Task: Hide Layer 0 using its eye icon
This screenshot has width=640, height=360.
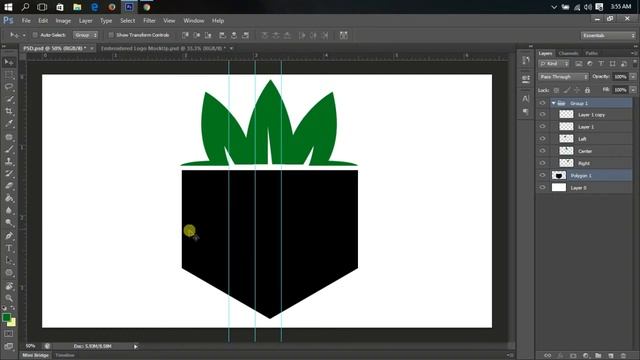Action: tap(542, 187)
